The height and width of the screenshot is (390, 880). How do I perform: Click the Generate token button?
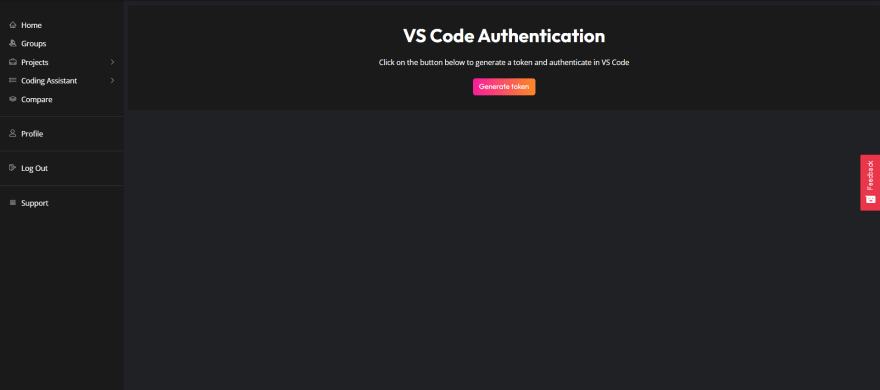tap(504, 86)
